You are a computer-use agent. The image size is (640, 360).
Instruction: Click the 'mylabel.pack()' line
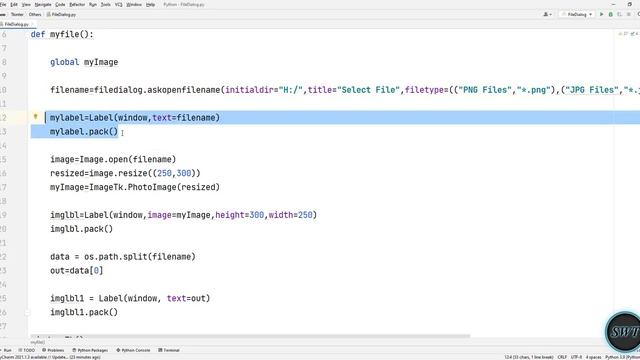84,132
